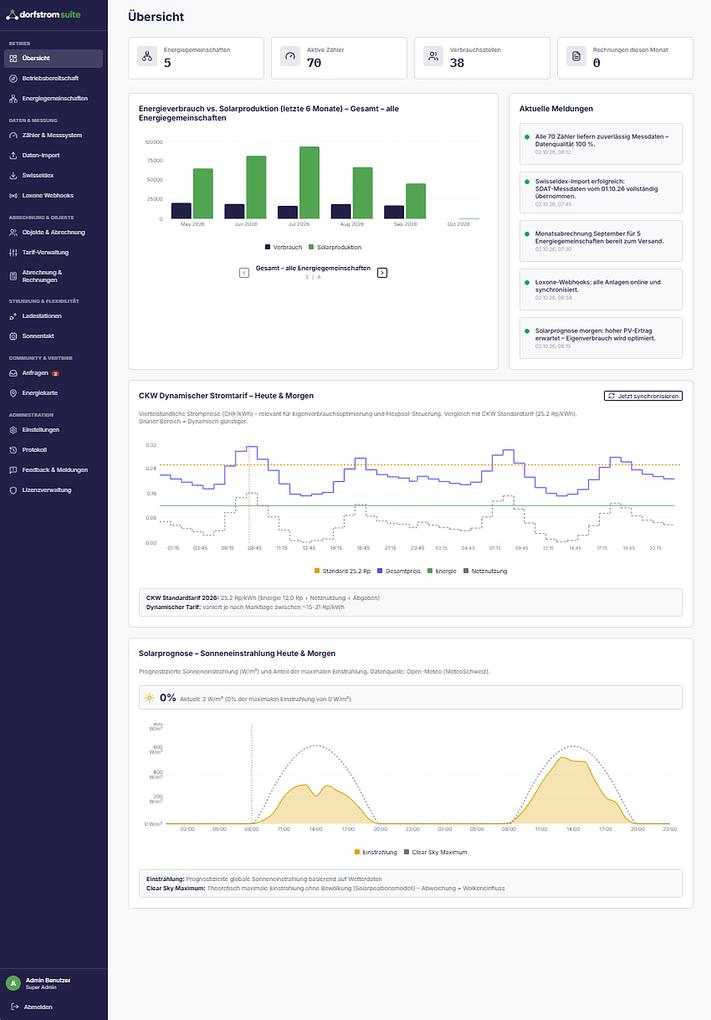Open the Swisseldex-Import erfolgreich message

point(601,193)
